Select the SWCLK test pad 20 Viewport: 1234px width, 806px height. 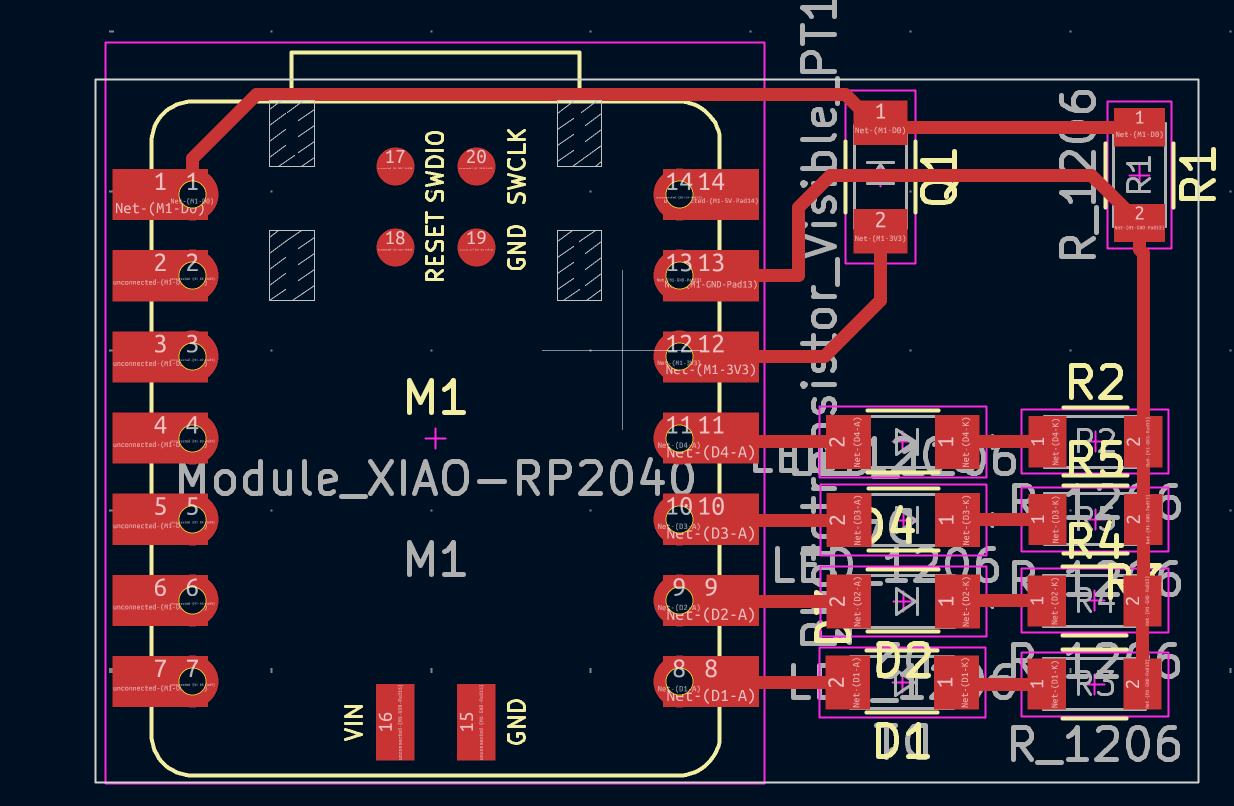pyautogui.click(x=477, y=165)
